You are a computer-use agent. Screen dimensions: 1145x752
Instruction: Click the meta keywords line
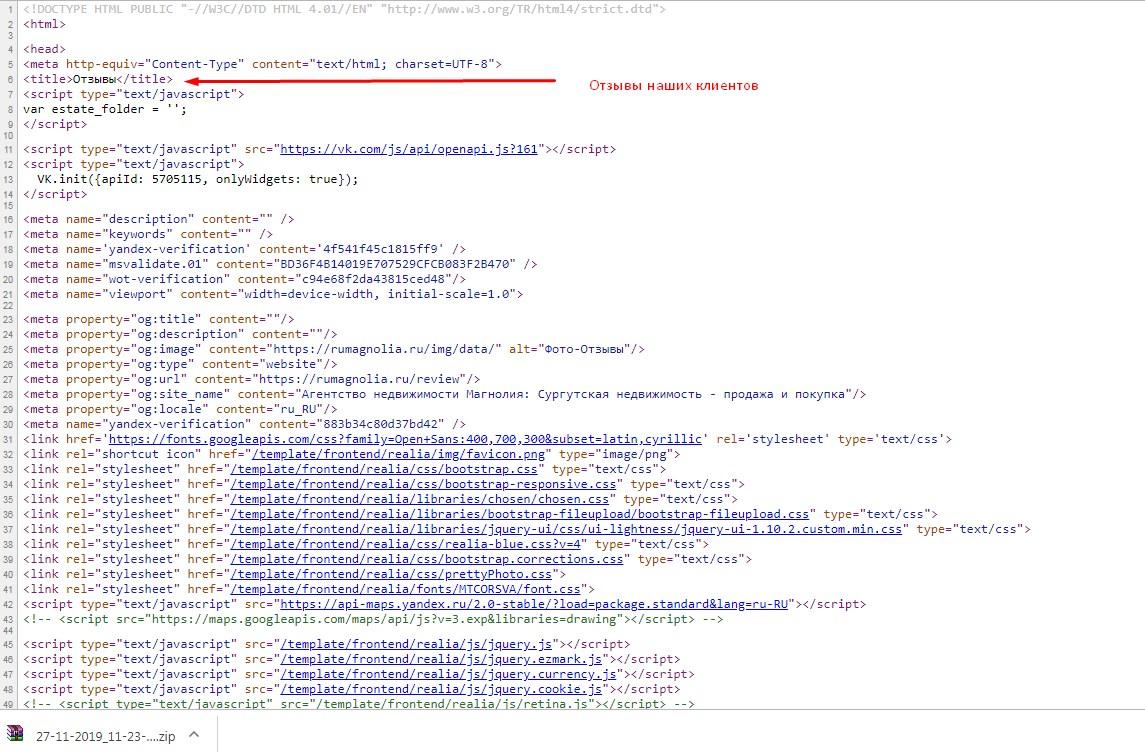(x=148, y=234)
